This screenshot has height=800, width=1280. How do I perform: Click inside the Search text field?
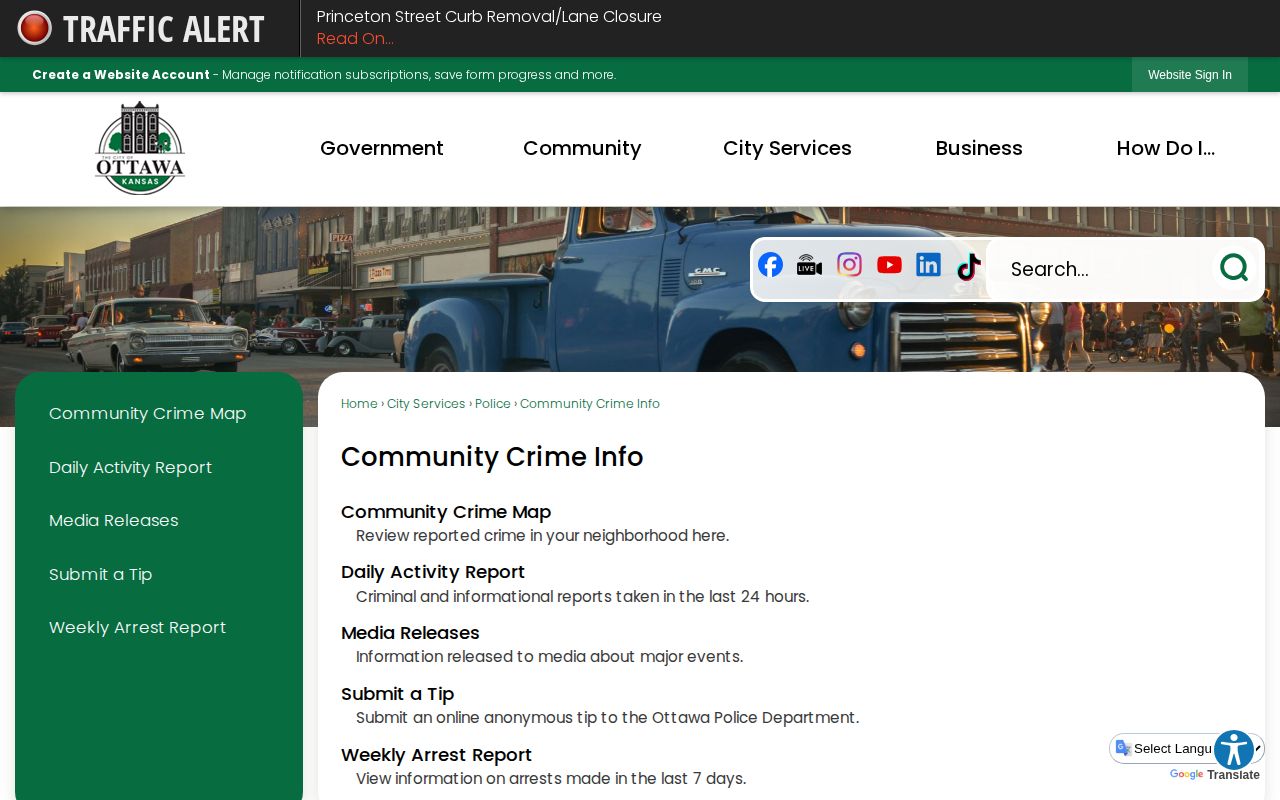pos(1100,268)
